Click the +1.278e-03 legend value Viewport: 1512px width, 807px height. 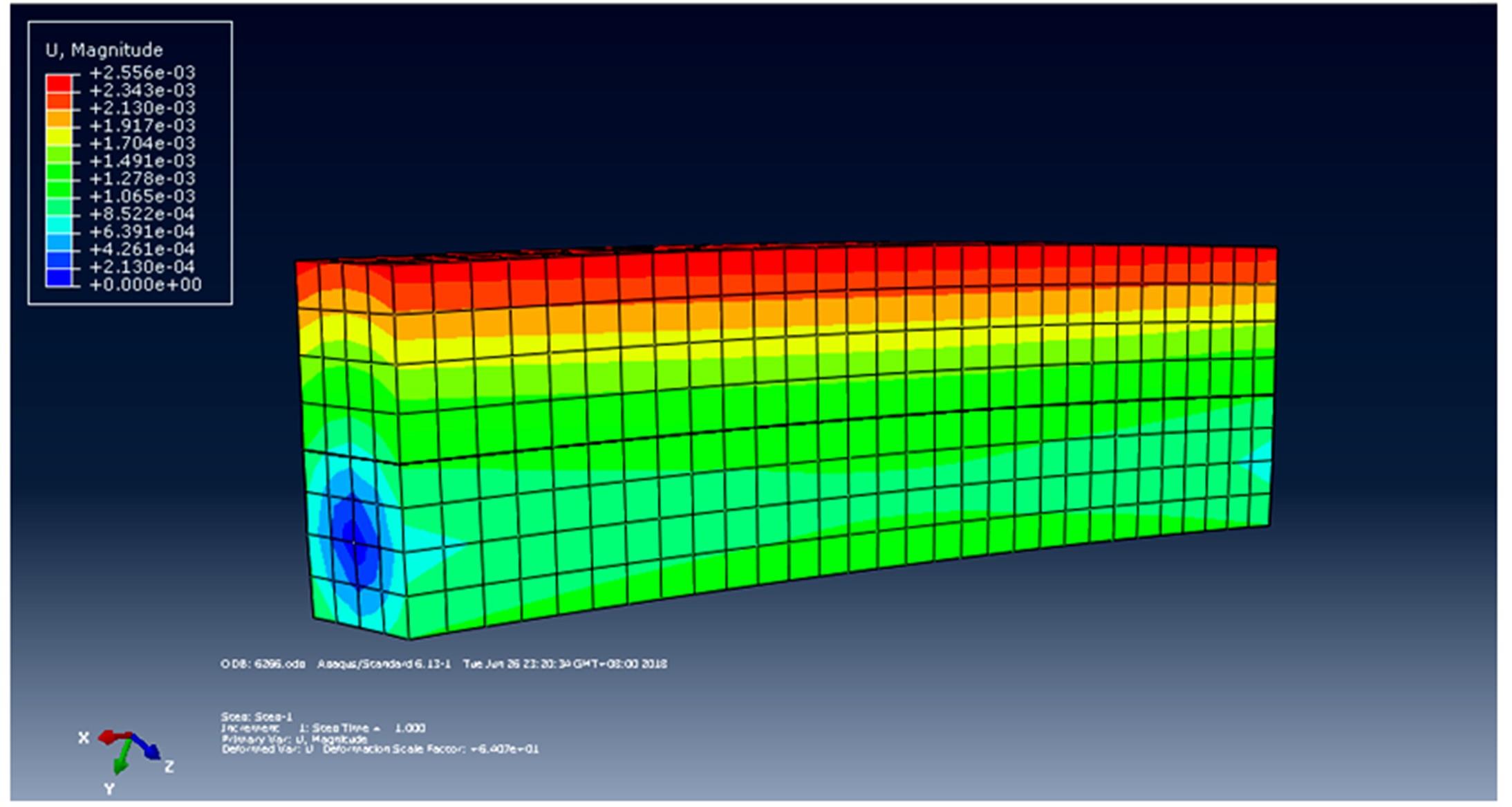(142, 179)
